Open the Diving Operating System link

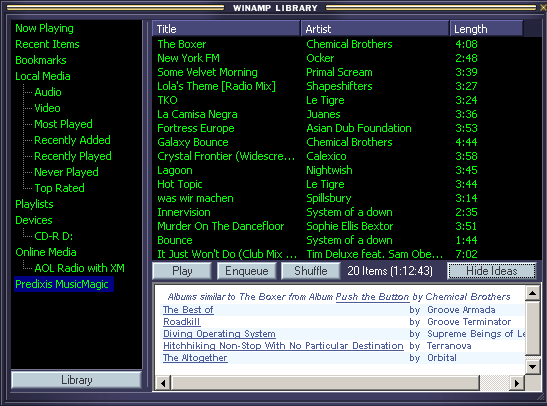219,334
